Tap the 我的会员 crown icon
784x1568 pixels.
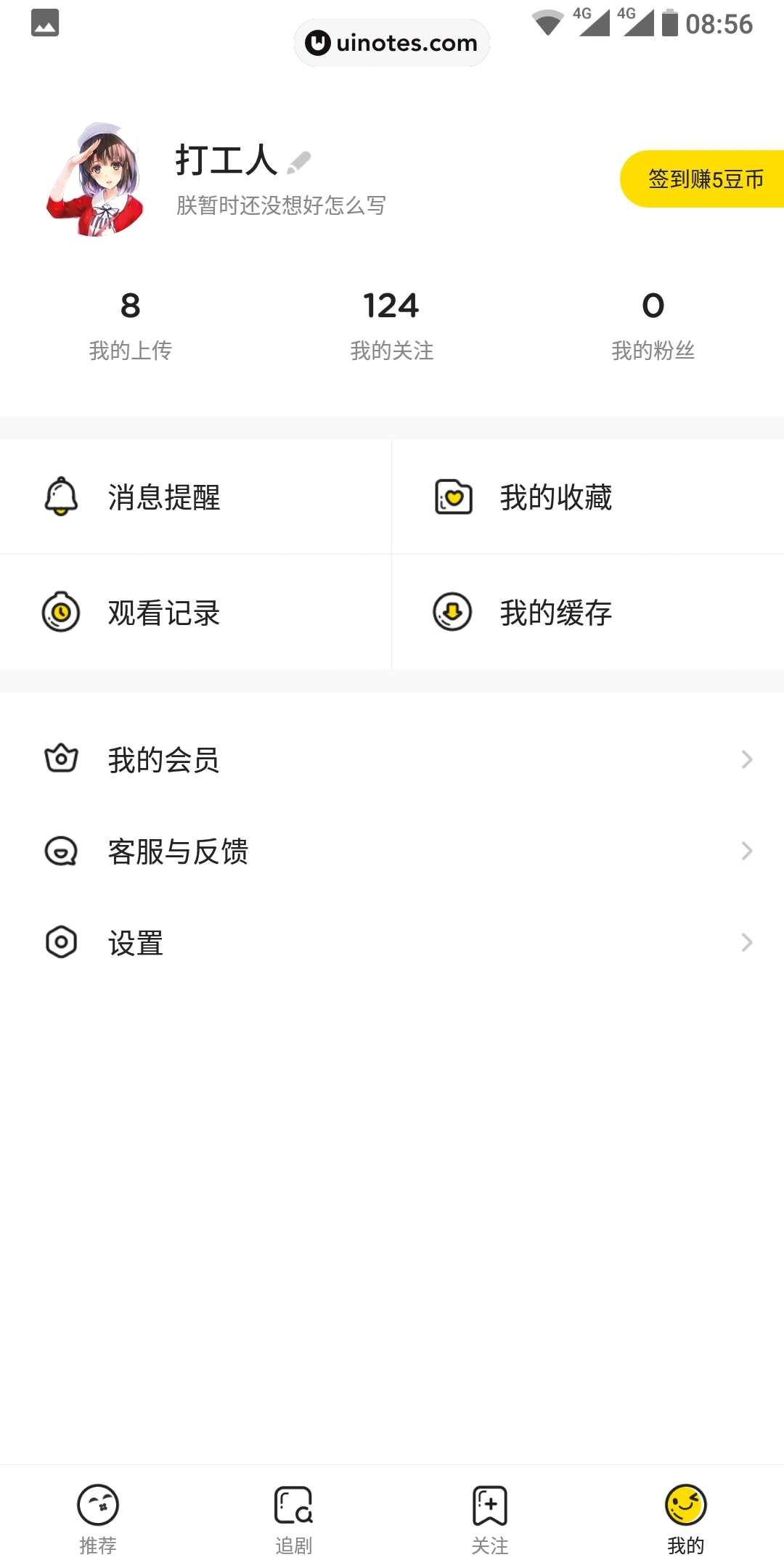61,759
